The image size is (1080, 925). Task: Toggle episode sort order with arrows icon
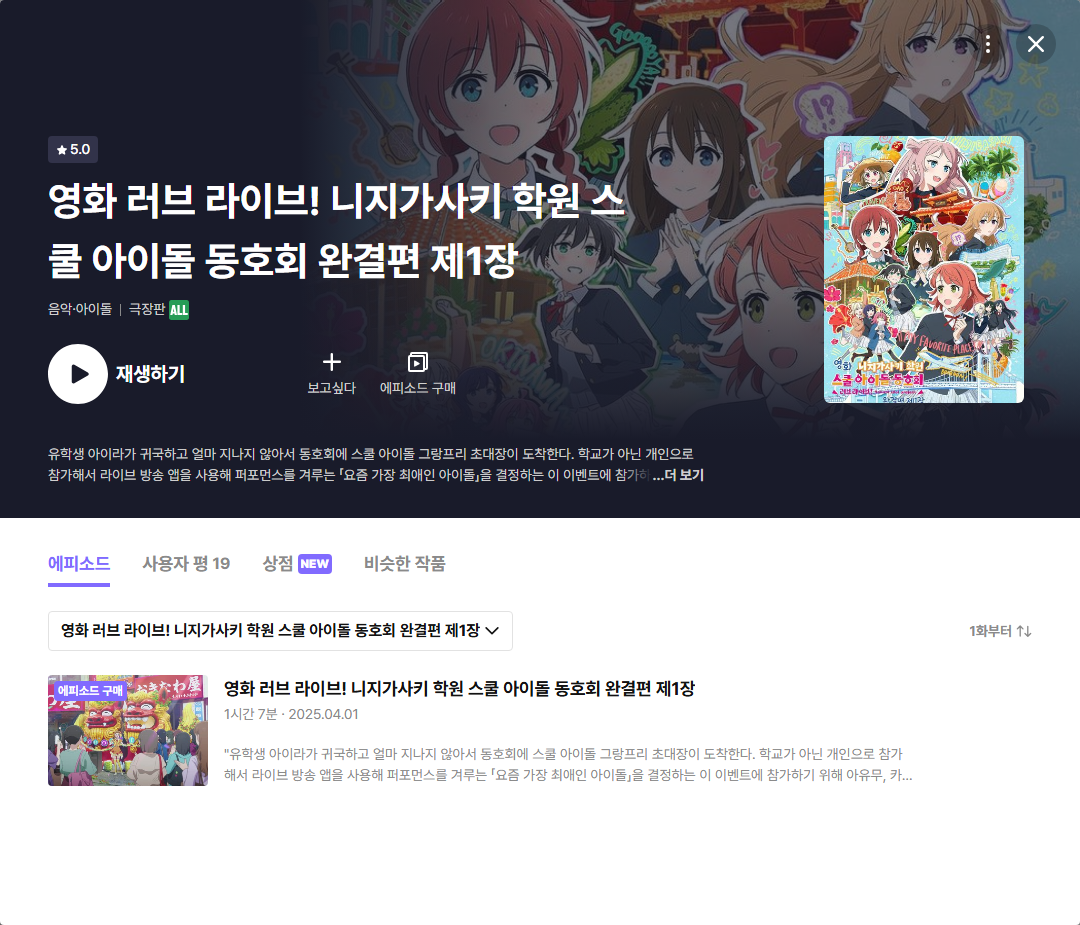pos(1024,631)
